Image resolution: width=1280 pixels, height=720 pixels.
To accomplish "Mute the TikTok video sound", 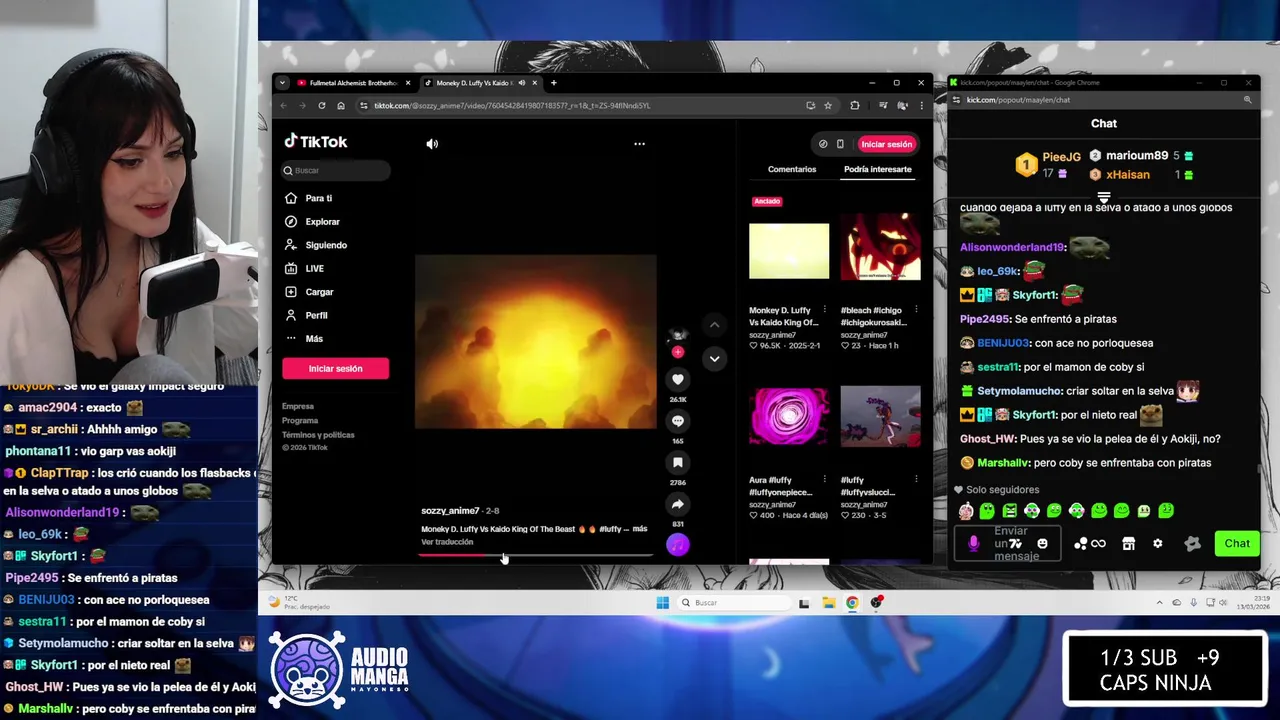I will 432,144.
